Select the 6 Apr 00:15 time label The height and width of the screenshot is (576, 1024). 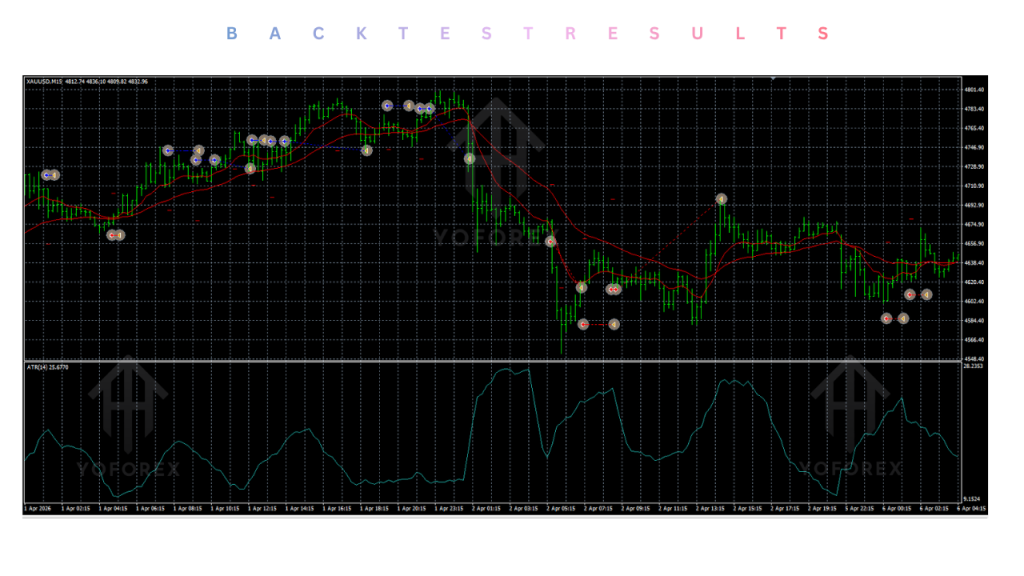(x=897, y=508)
